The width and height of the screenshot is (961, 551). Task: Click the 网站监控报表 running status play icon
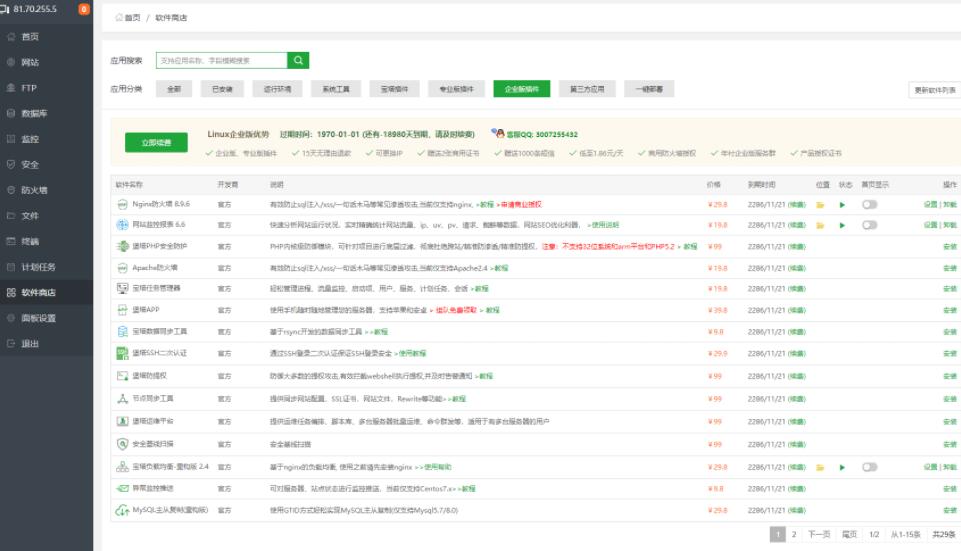pos(842,226)
